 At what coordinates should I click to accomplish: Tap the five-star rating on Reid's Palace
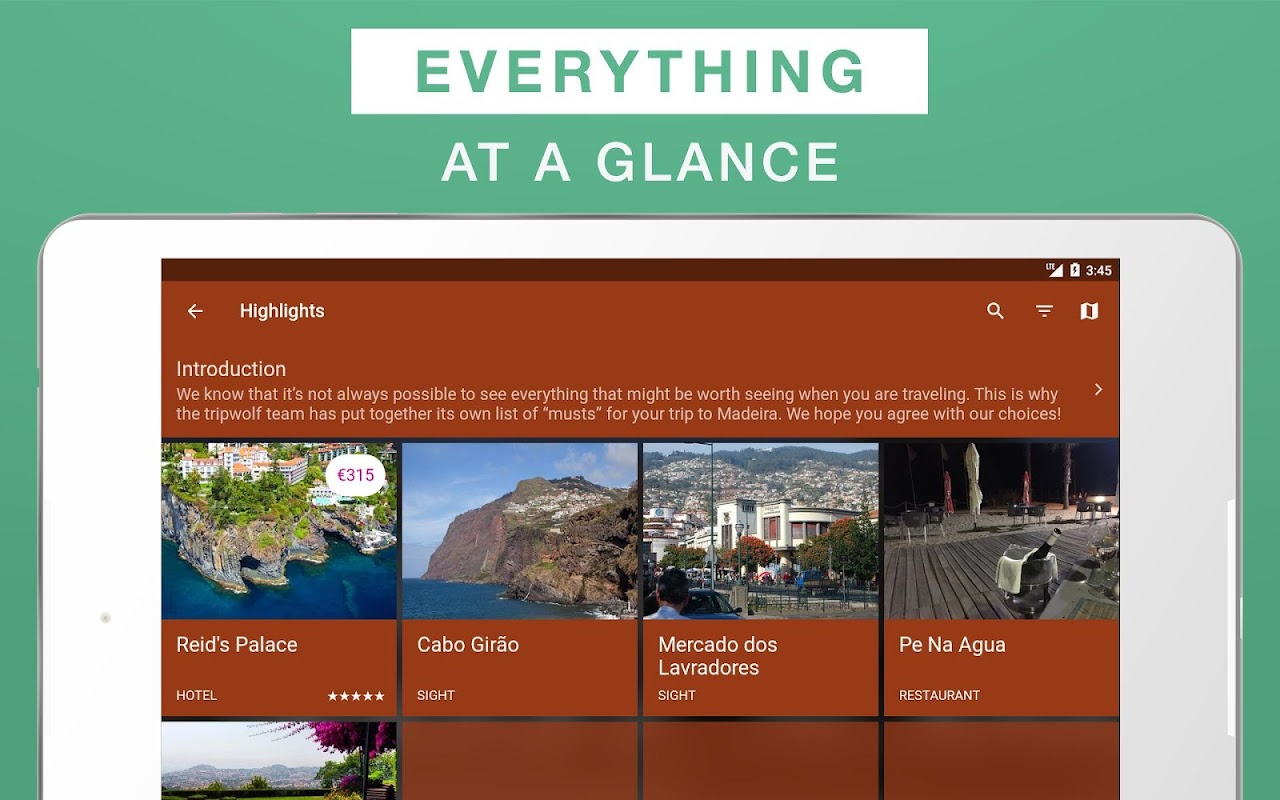pos(356,696)
